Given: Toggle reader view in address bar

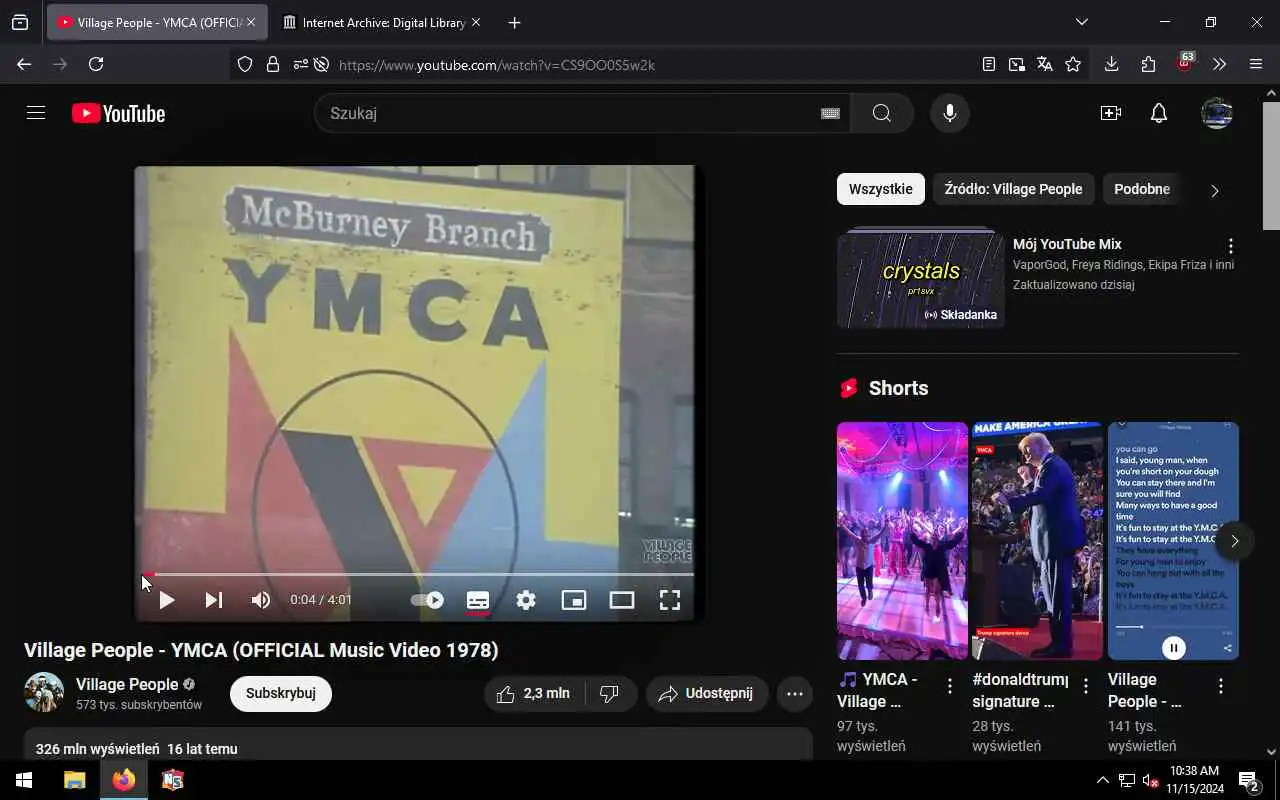Looking at the screenshot, I should pyautogui.click(x=989, y=64).
